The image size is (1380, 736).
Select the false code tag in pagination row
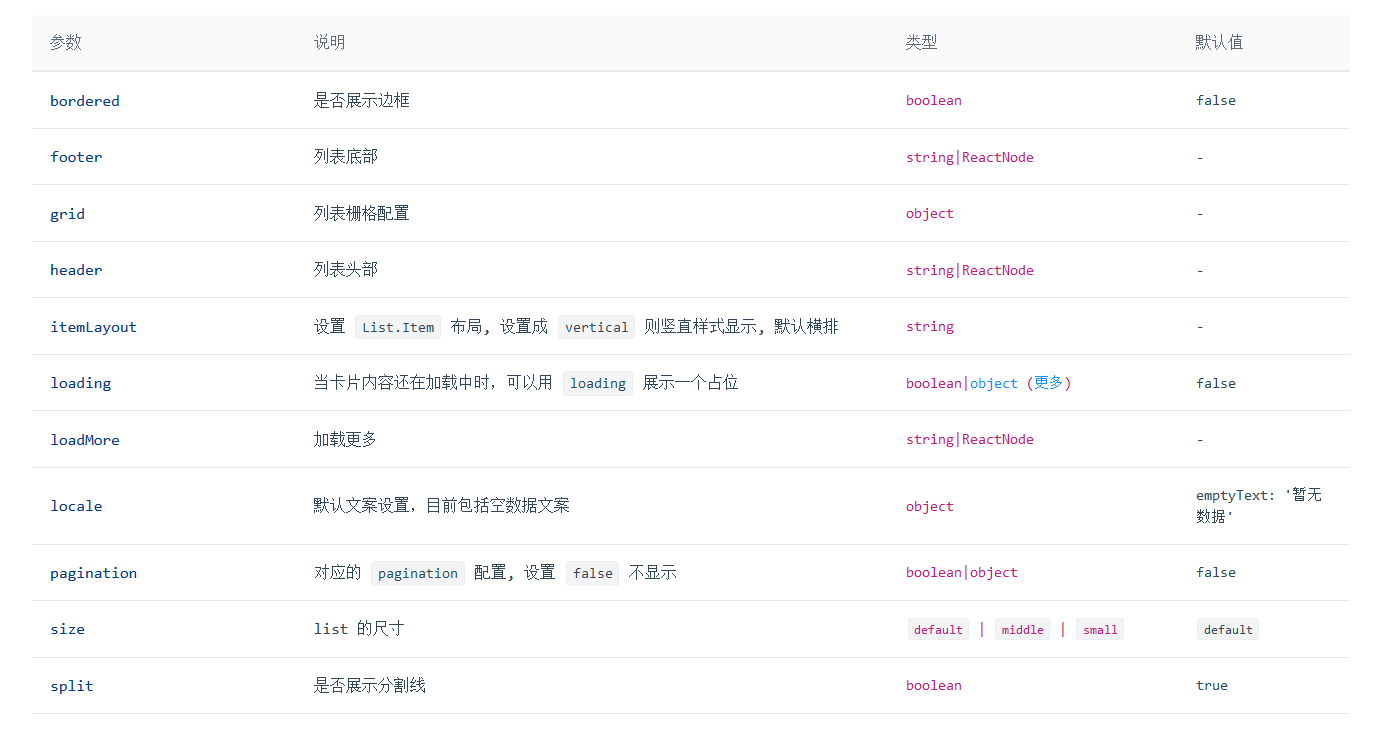592,572
